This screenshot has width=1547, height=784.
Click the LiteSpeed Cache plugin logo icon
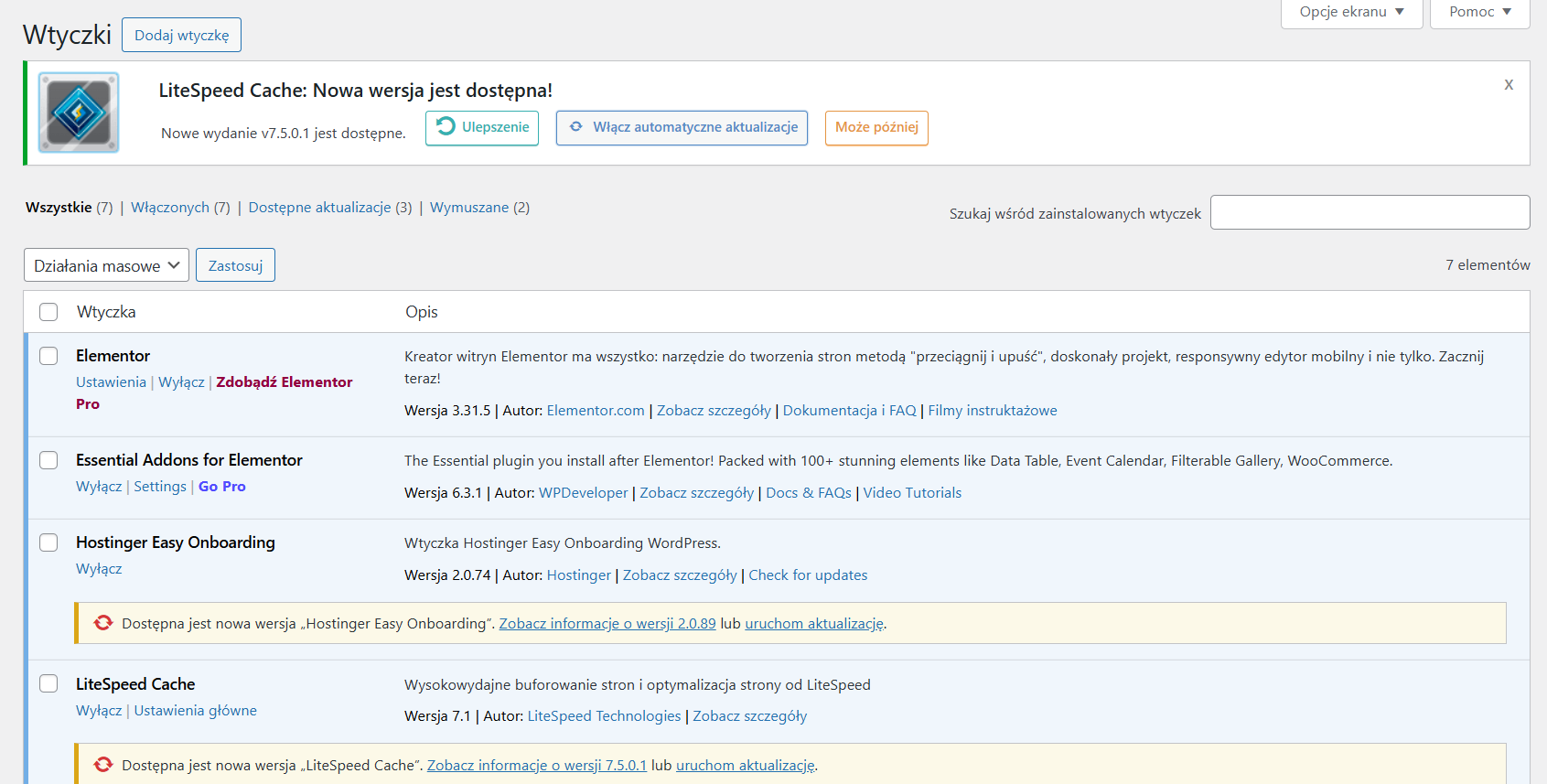tap(79, 113)
